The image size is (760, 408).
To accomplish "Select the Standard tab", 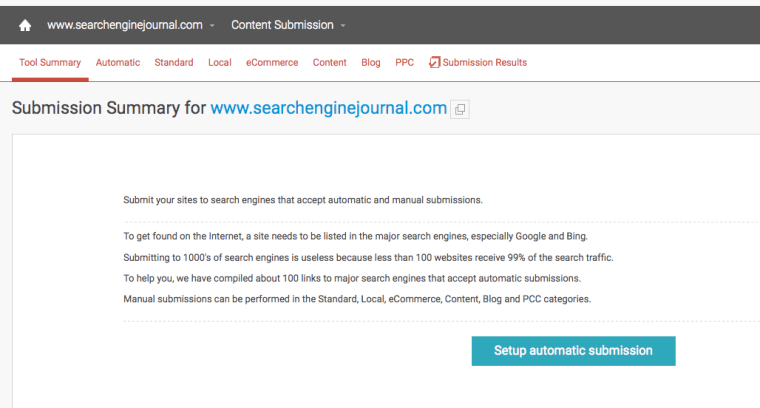I will point(174,63).
